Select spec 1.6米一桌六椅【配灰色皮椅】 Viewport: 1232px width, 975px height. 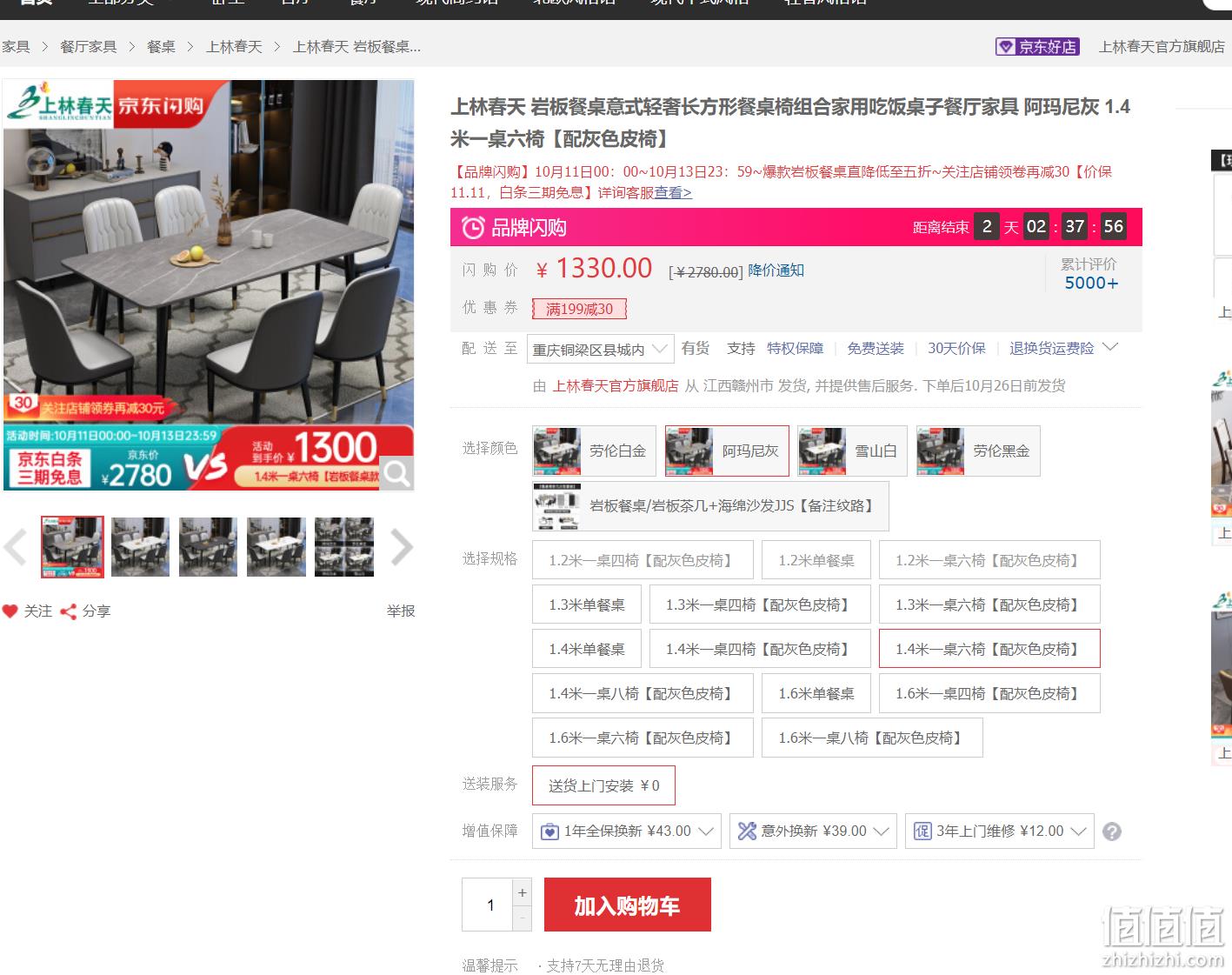pyautogui.click(x=643, y=738)
